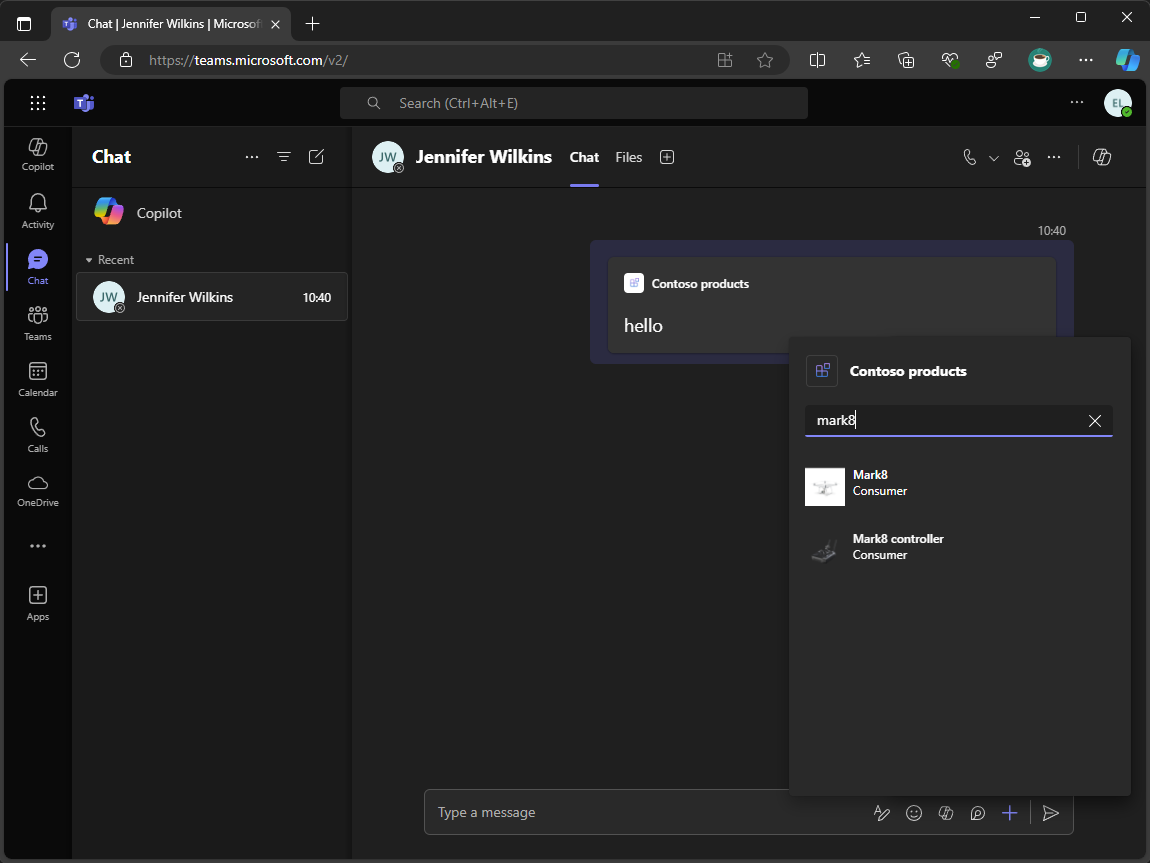Open OneDrive from the rail
Screen dimensions: 1150x863
[x=37, y=491]
